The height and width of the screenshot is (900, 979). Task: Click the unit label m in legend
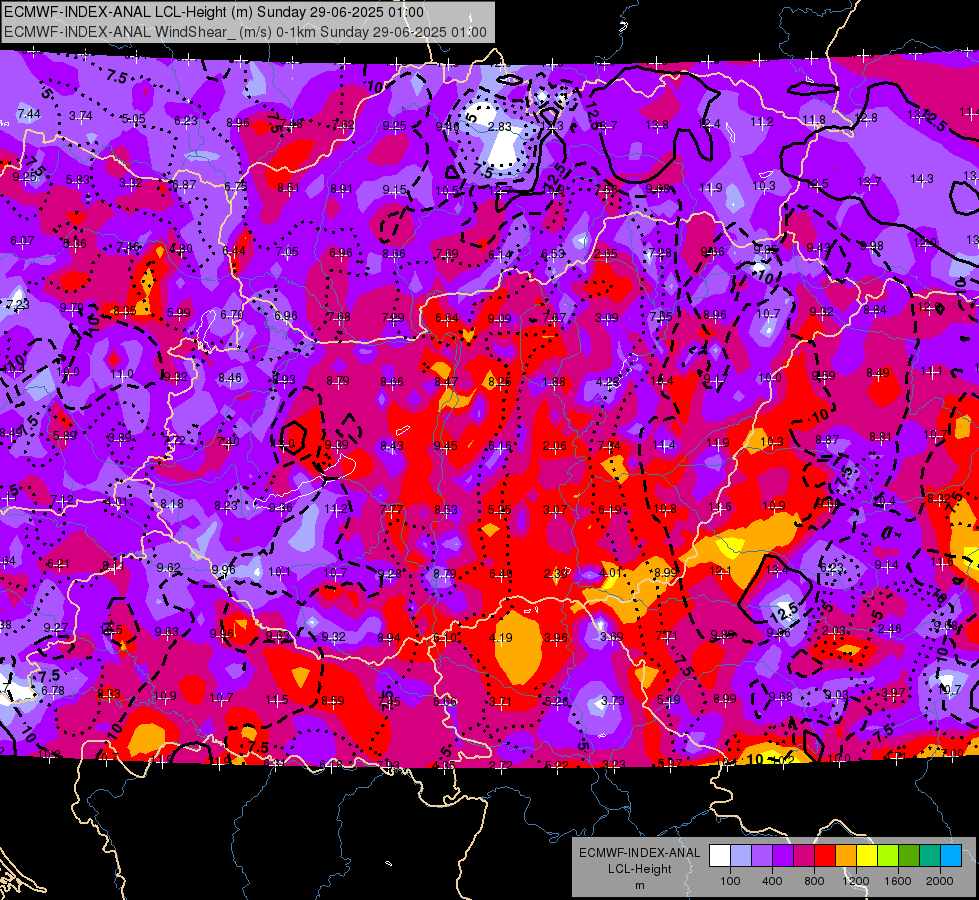pos(639,886)
